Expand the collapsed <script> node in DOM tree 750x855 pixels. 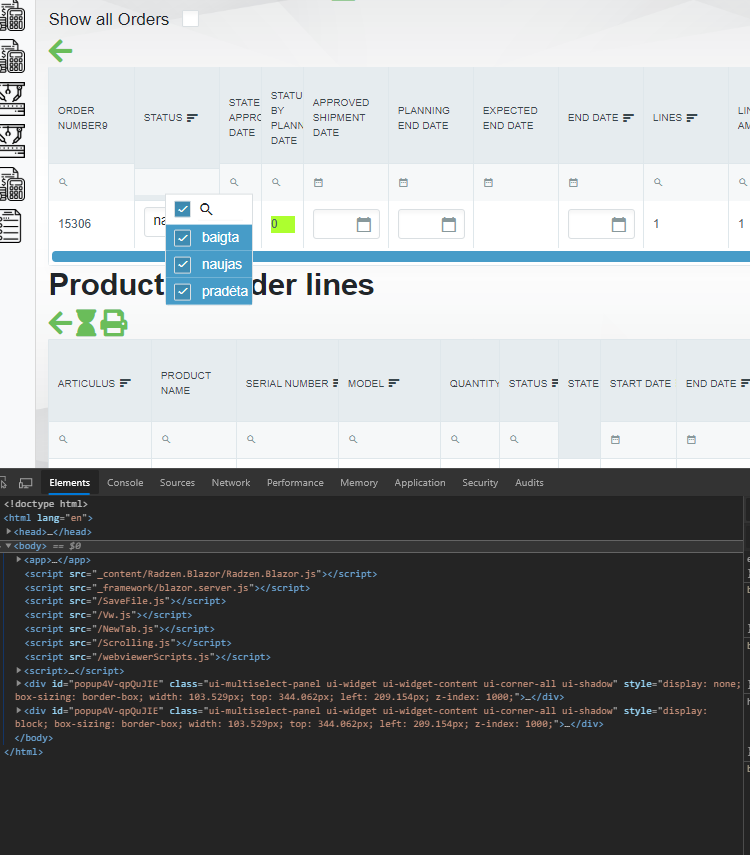[20, 670]
